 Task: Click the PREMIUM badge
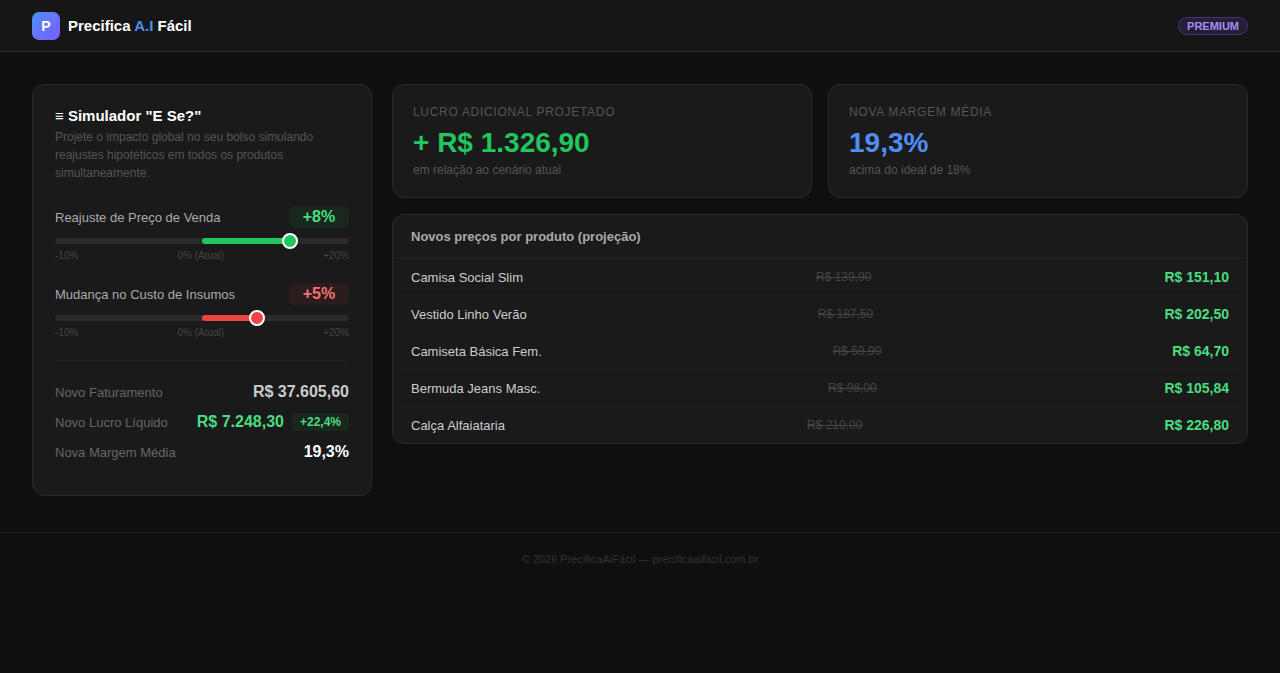pos(1213,26)
